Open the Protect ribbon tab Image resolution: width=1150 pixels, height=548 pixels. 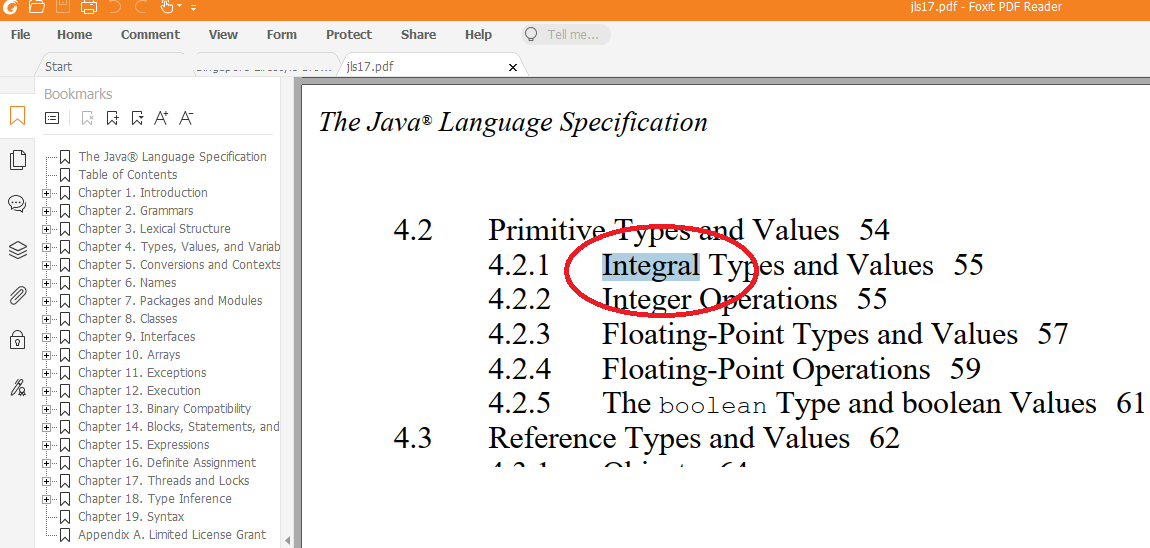click(x=349, y=34)
